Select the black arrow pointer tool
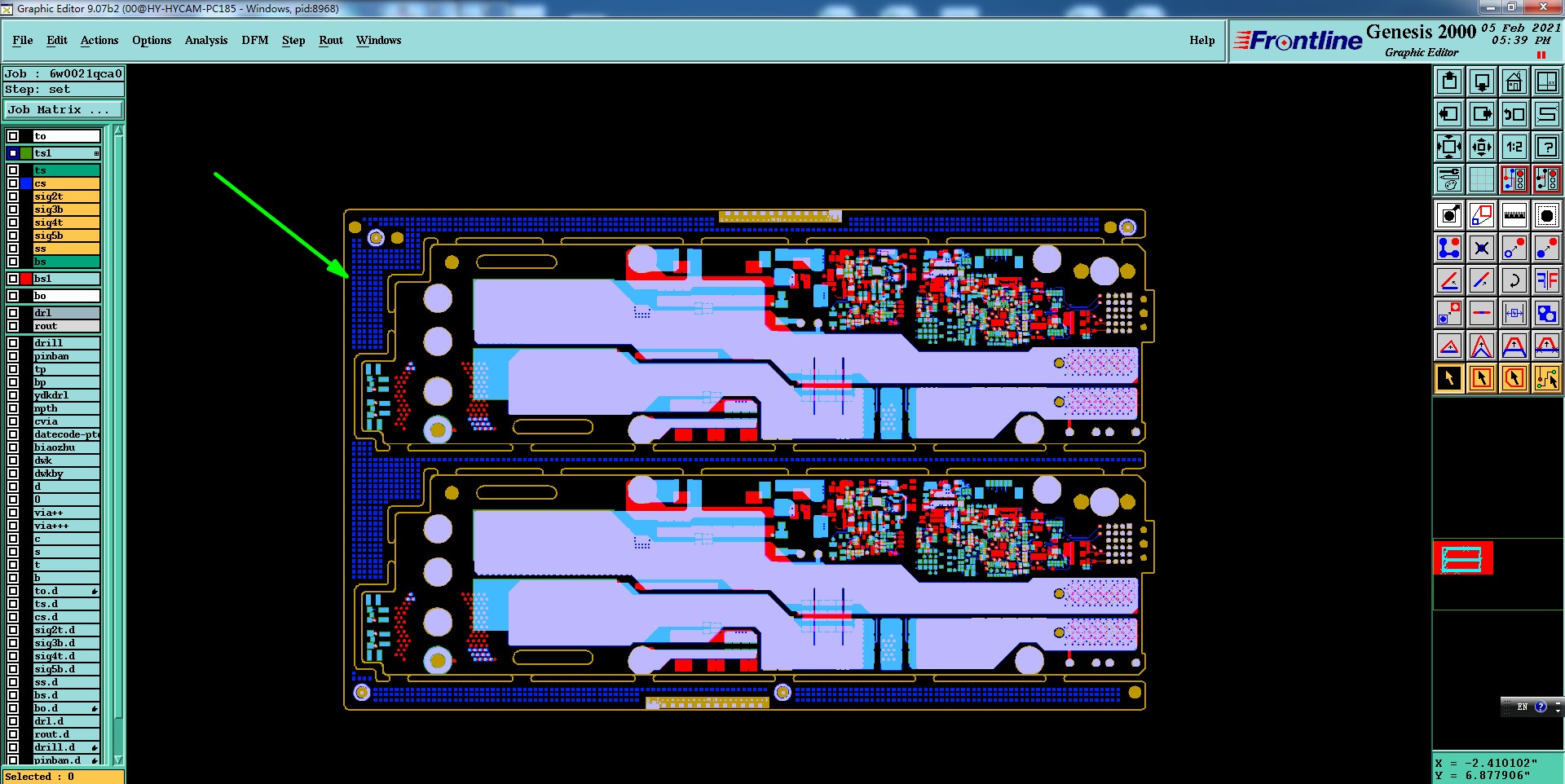The width and height of the screenshot is (1565, 784). click(1449, 378)
